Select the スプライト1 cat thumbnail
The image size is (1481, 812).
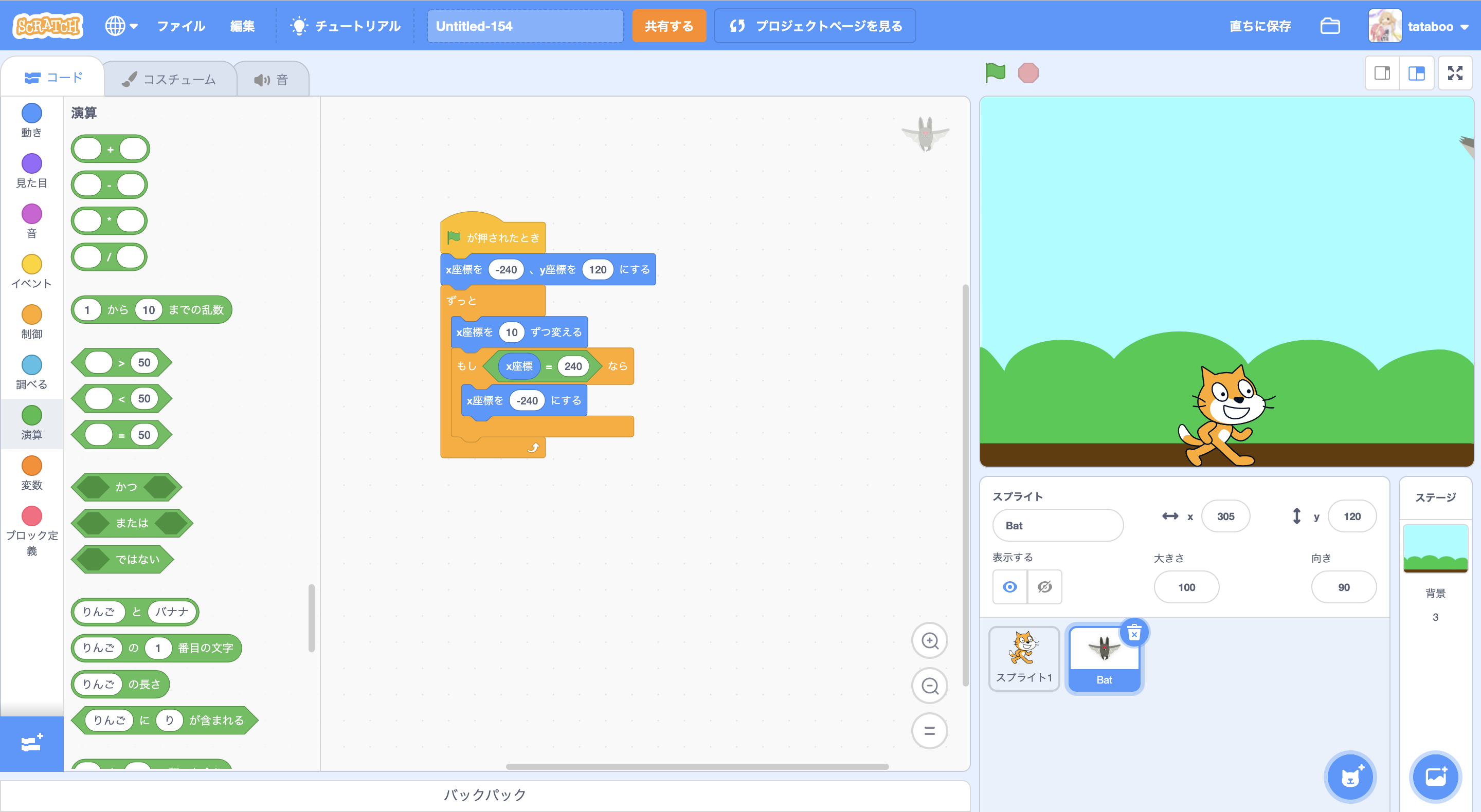(x=1023, y=658)
